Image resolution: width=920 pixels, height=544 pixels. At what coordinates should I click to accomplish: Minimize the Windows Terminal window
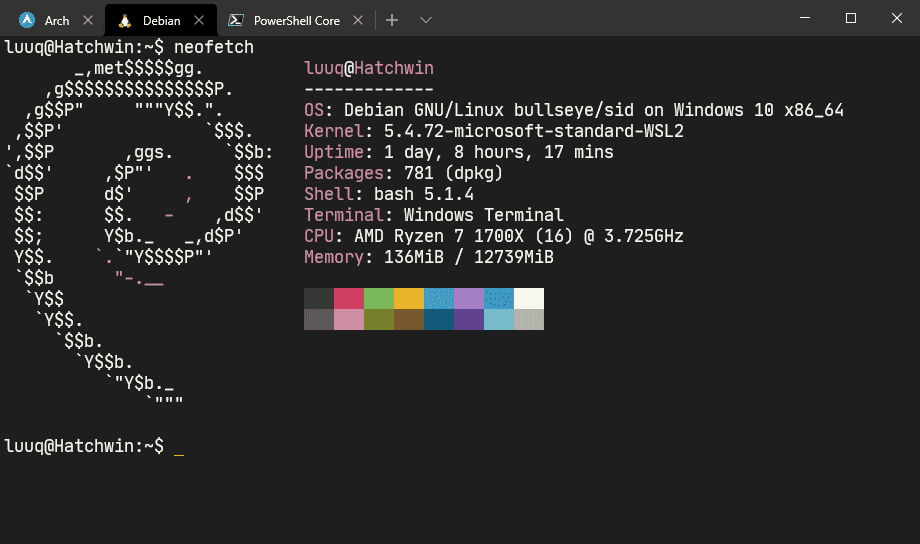point(805,18)
